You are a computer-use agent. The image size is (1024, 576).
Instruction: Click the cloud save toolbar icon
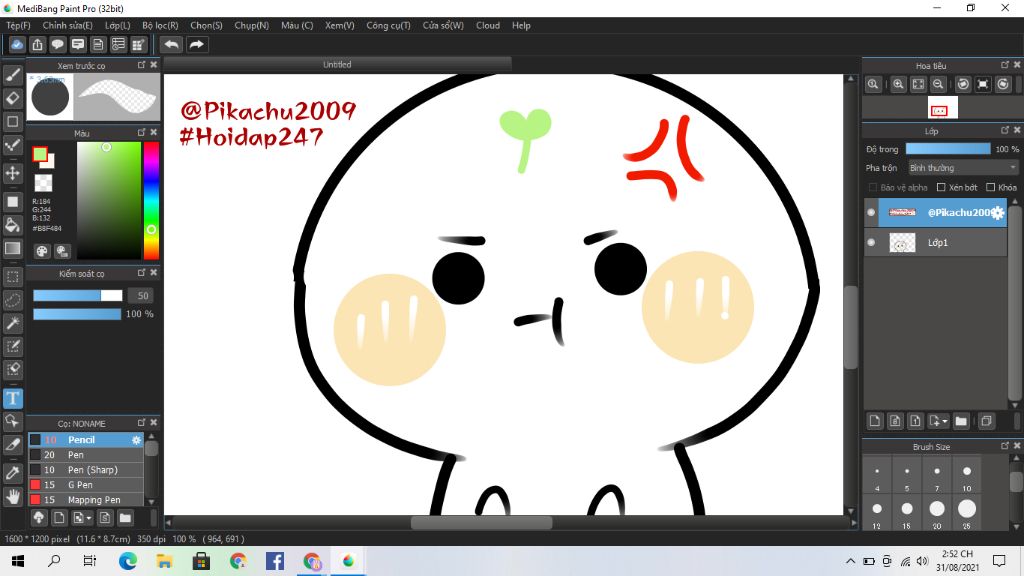pos(17,44)
